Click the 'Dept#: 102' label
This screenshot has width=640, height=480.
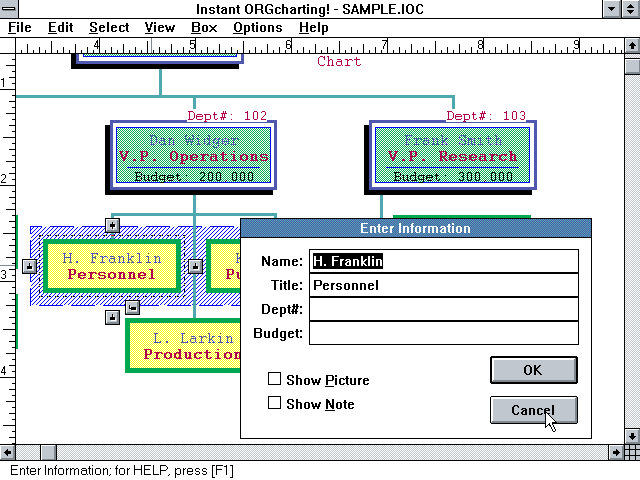click(227, 116)
